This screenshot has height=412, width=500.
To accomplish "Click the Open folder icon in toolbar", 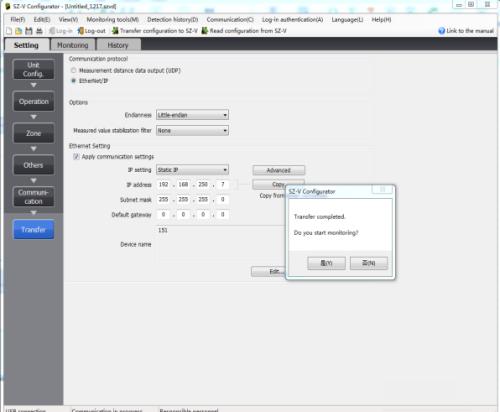I will [x=19, y=31].
